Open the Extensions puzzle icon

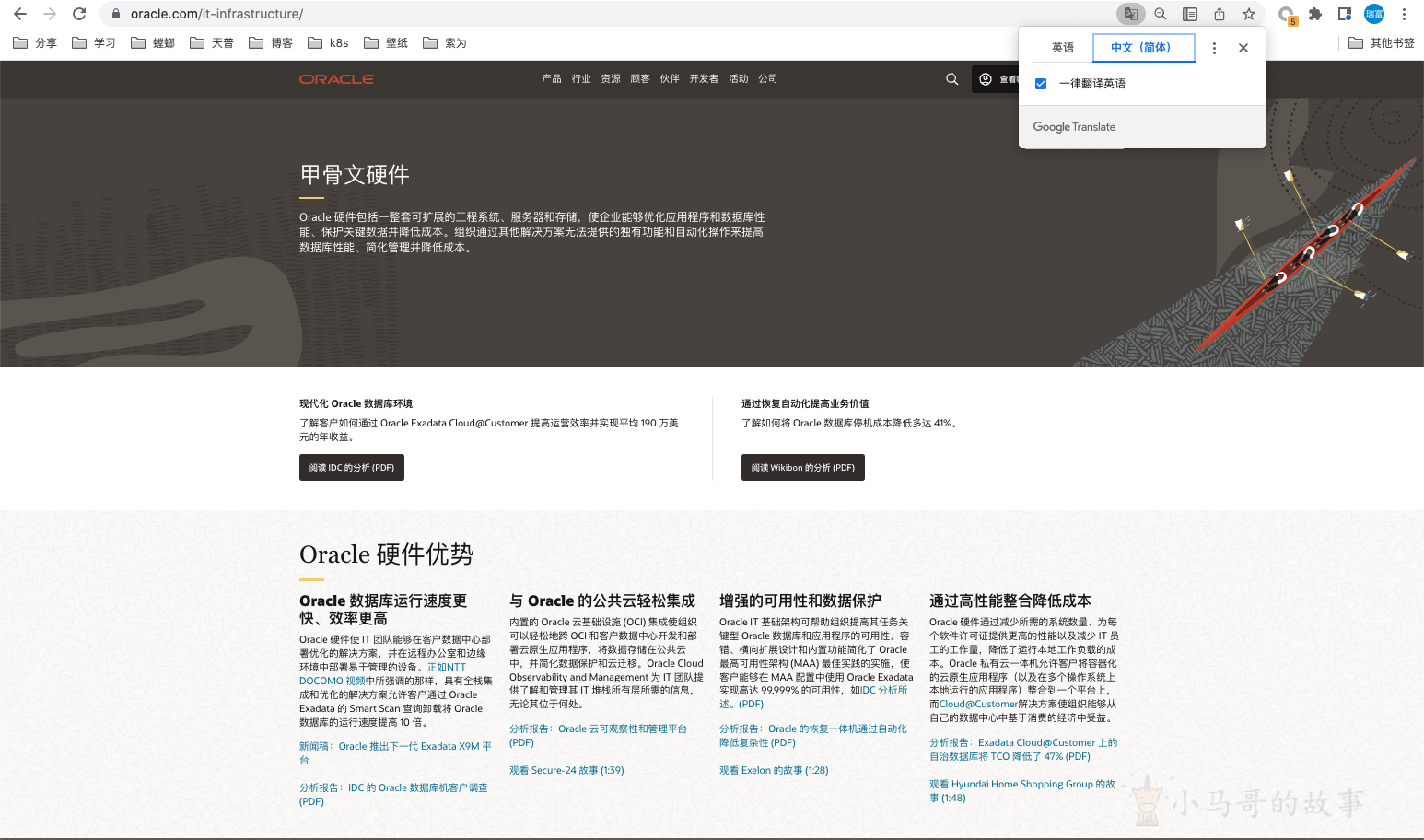click(1315, 14)
